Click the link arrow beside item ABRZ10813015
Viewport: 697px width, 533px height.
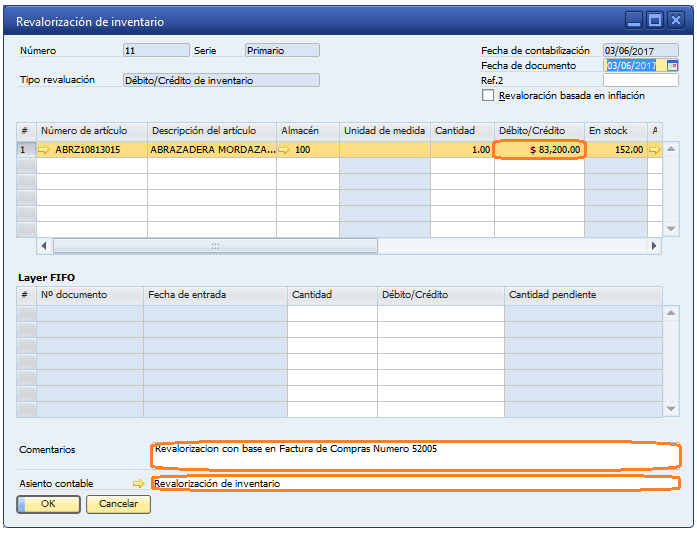pyautogui.click(x=44, y=149)
